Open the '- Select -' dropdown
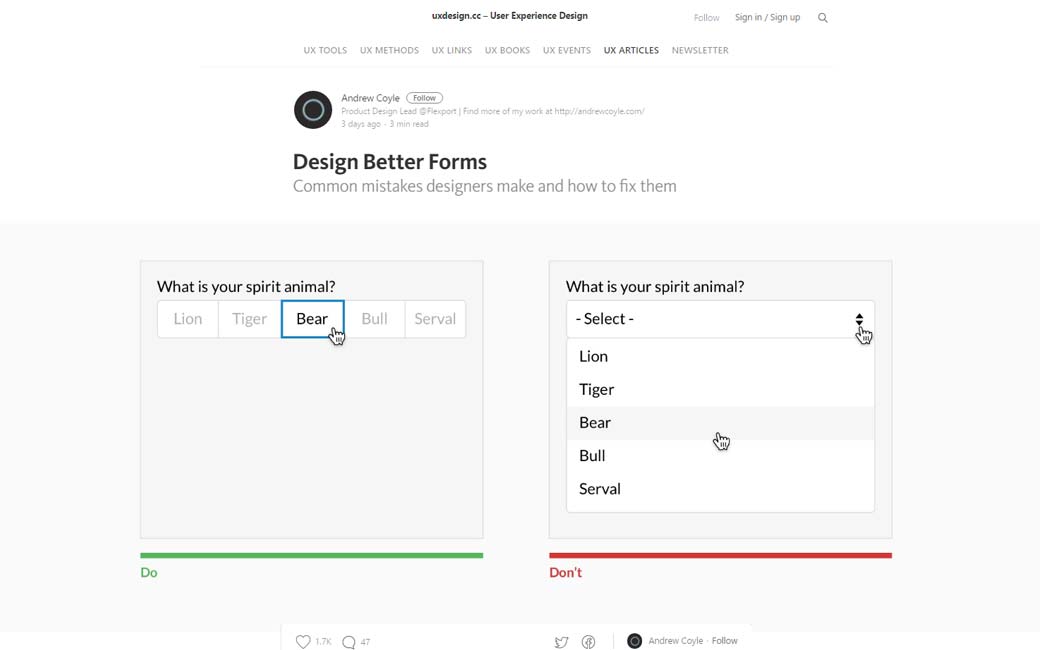Image resolution: width=1040 pixels, height=650 pixels. [x=710, y=319]
